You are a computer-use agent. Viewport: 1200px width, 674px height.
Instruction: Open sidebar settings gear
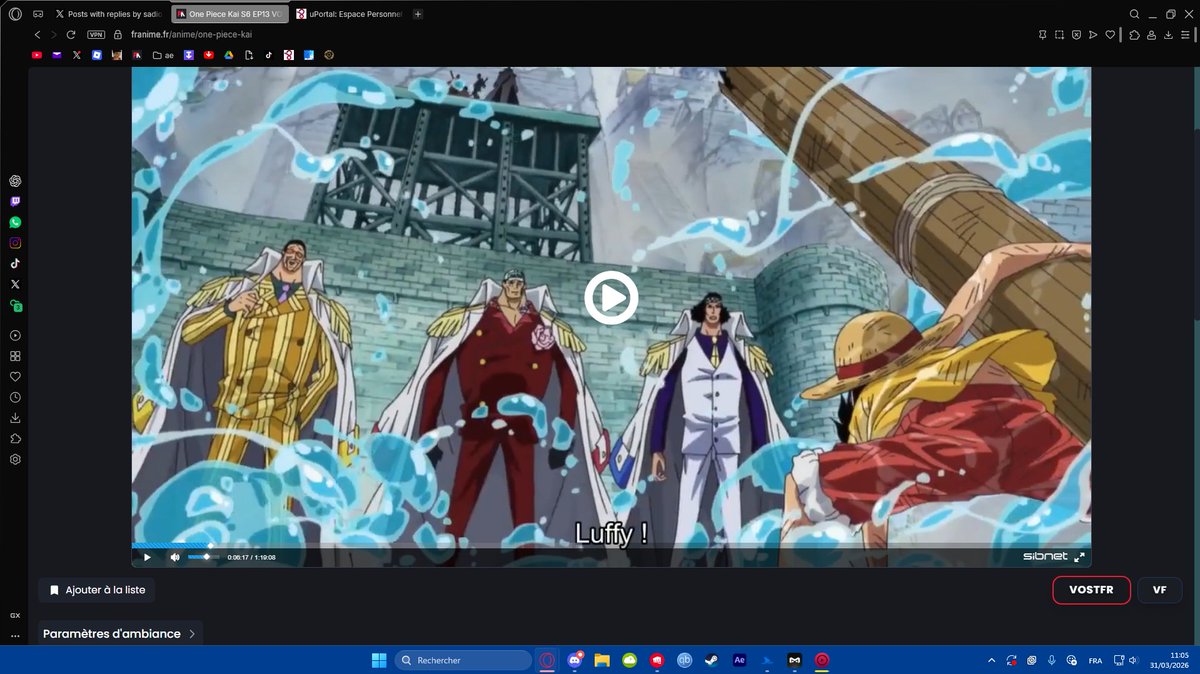(15, 459)
